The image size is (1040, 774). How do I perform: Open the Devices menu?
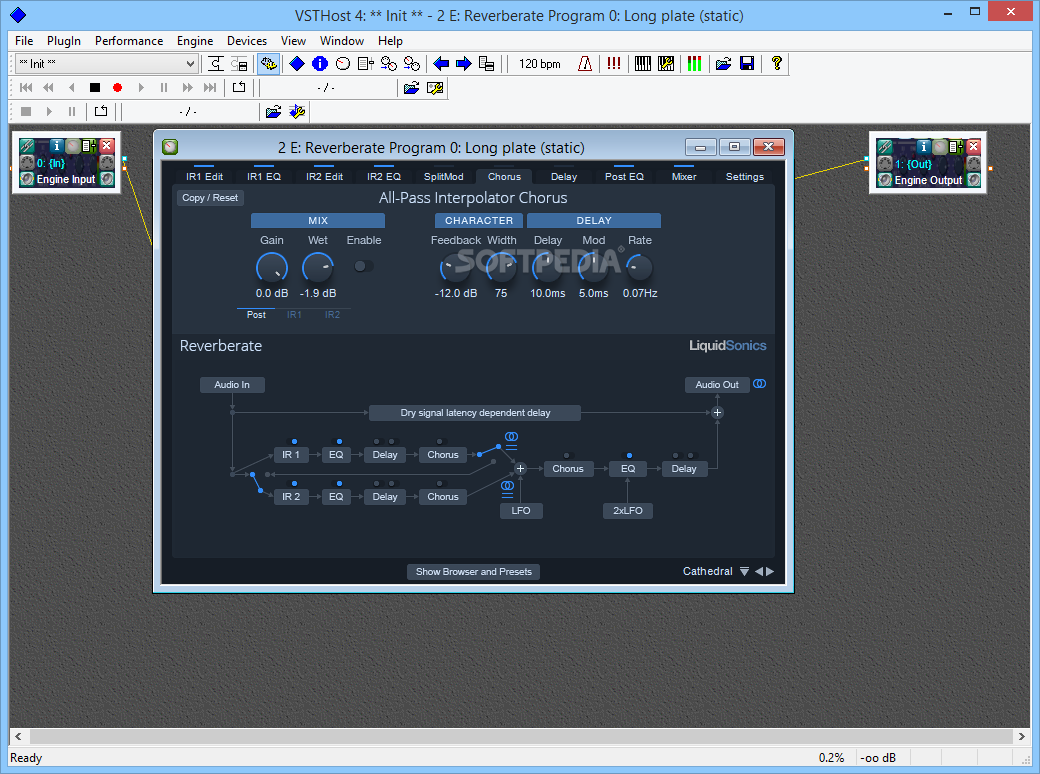coord(247,40)
